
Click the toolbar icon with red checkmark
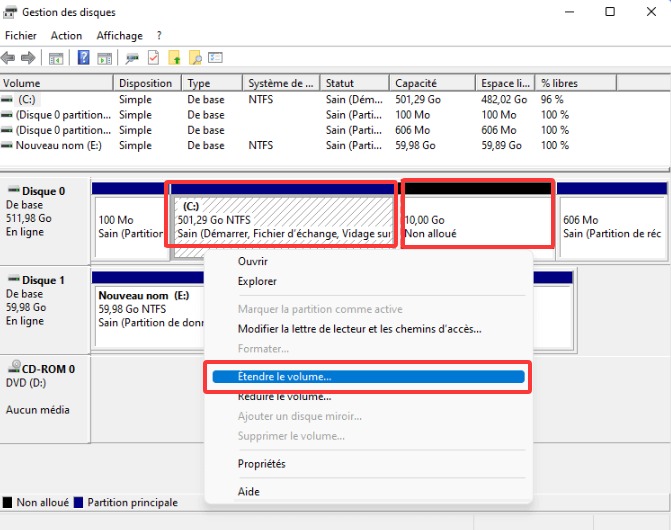point(153,58)
